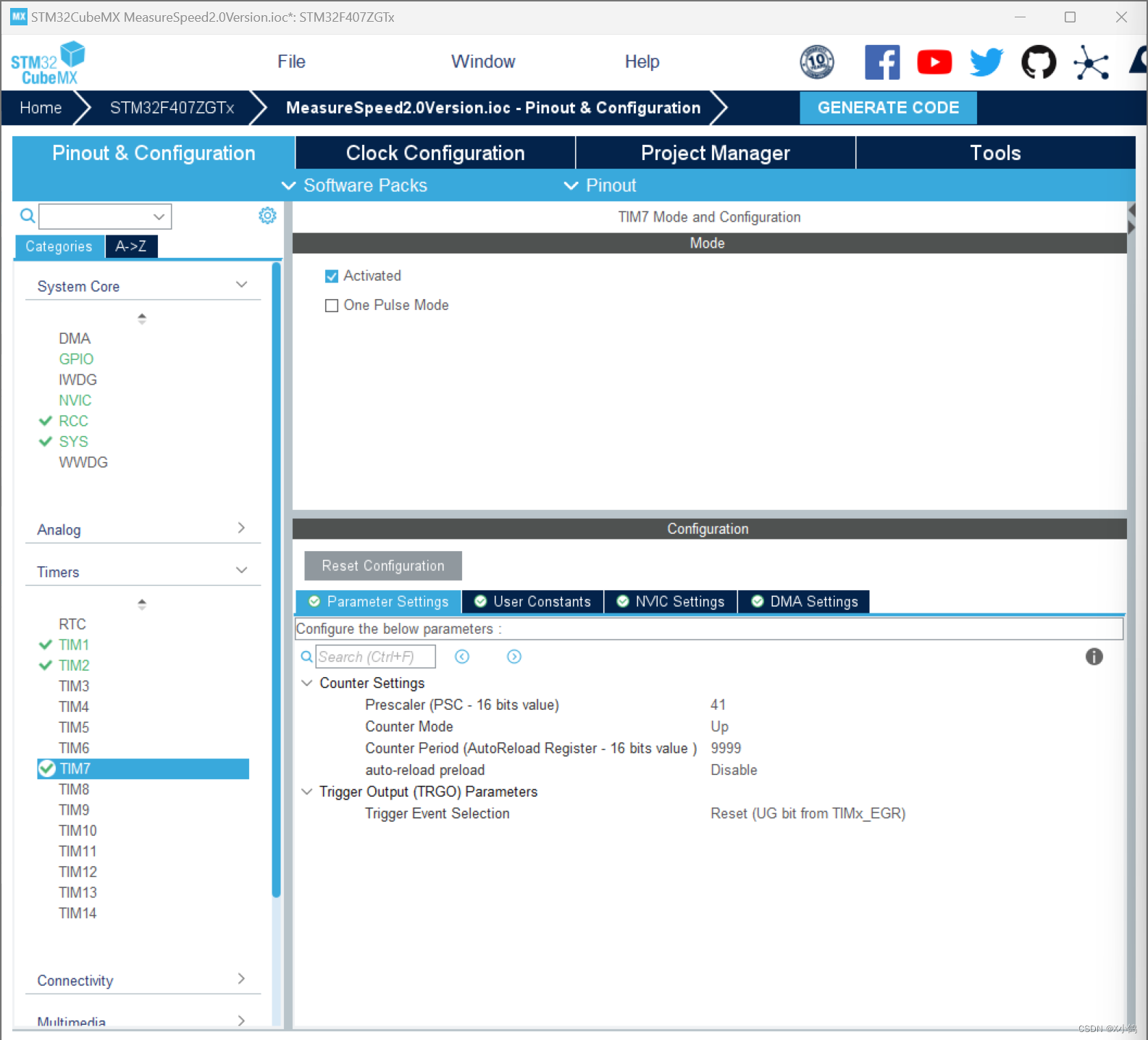1148x1040 pixels.
Task: Select GPIO under System Core
Action: pyautogui.click(x=76, y=358)
